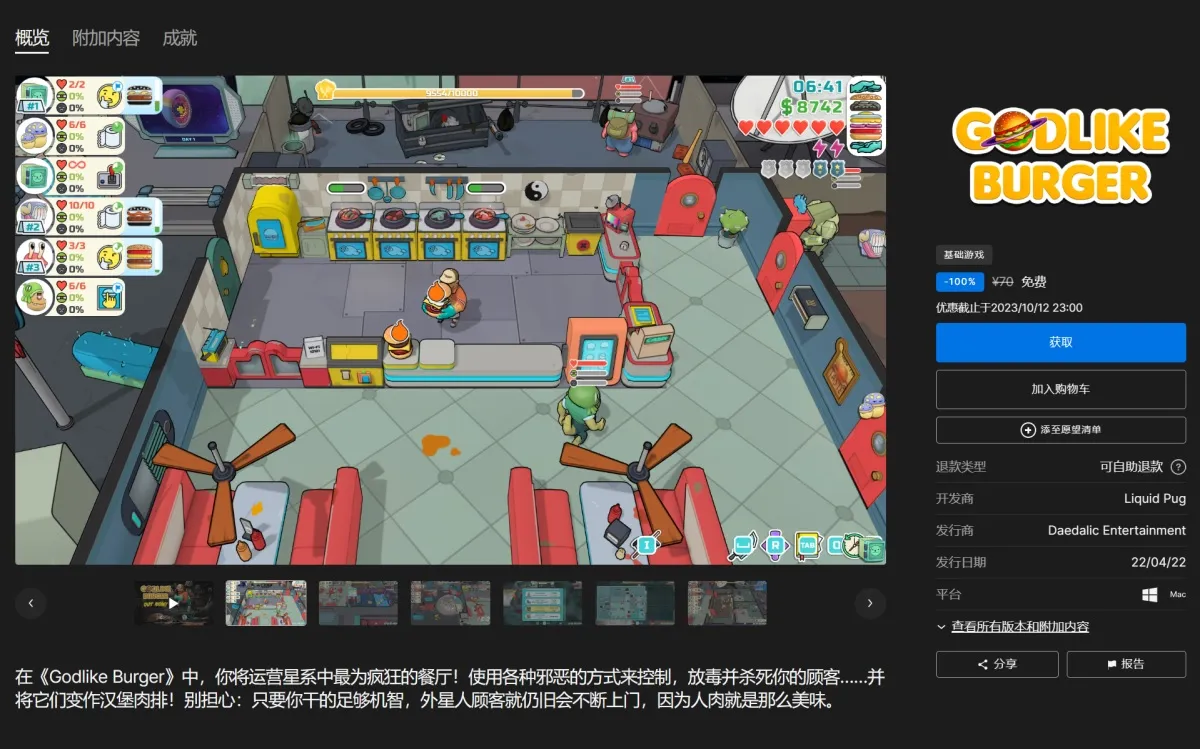1200x749 pixels.
Task: Select the third screenshot thumbnail
Action: click(x=358, y=603)
